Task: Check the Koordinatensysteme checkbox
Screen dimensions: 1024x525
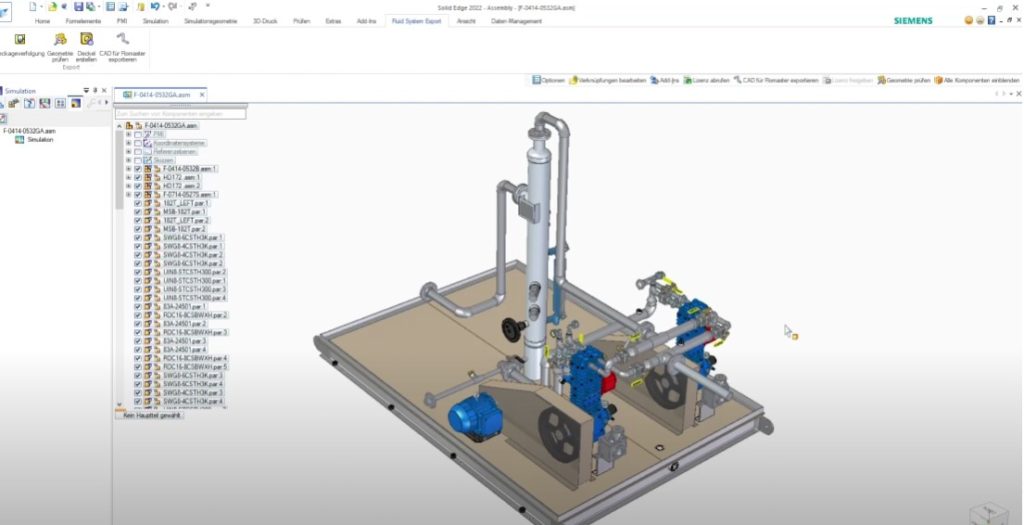Action: coord(138,143)
